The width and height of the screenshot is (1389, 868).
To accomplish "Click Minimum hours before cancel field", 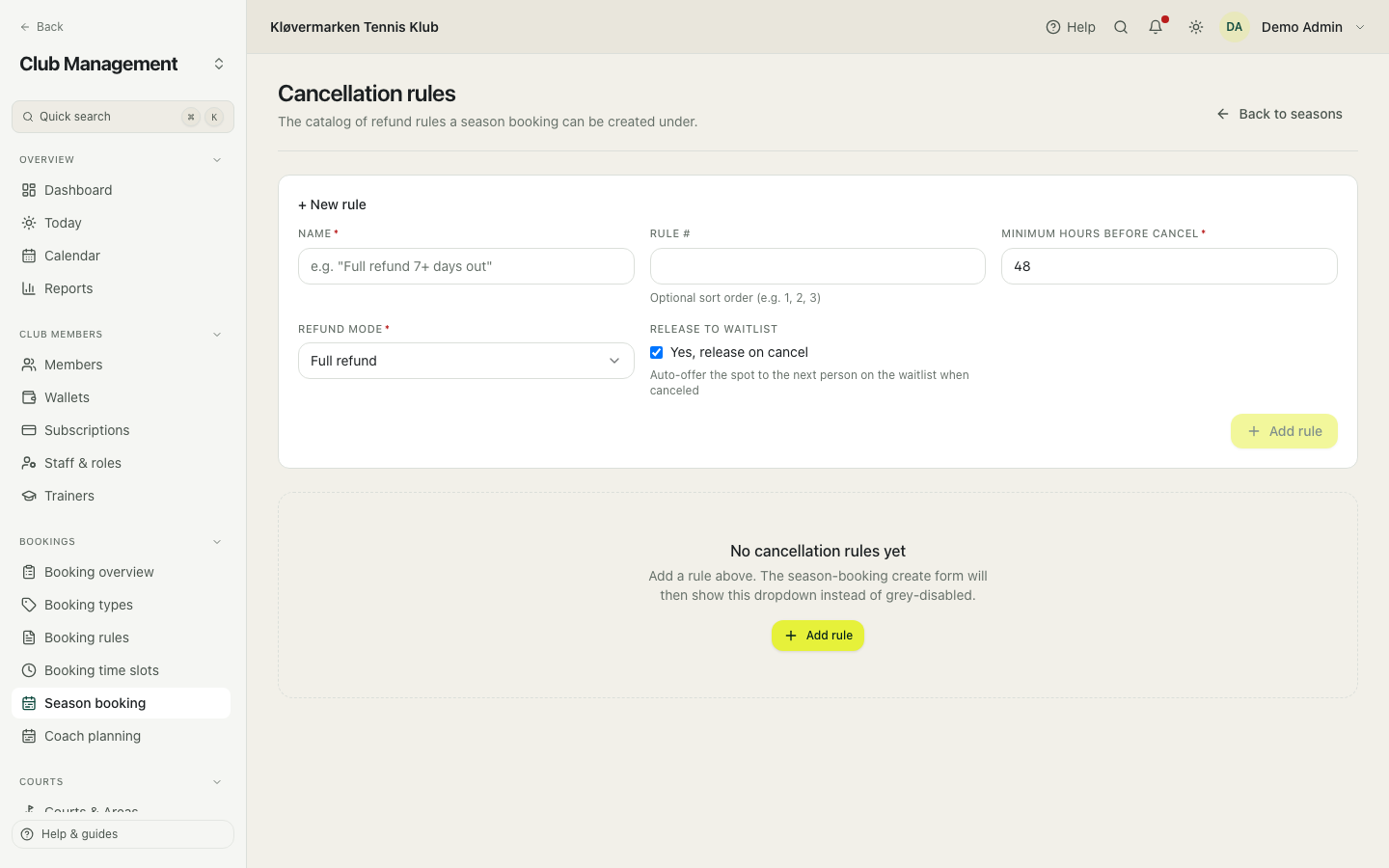I will point(1169,266).
